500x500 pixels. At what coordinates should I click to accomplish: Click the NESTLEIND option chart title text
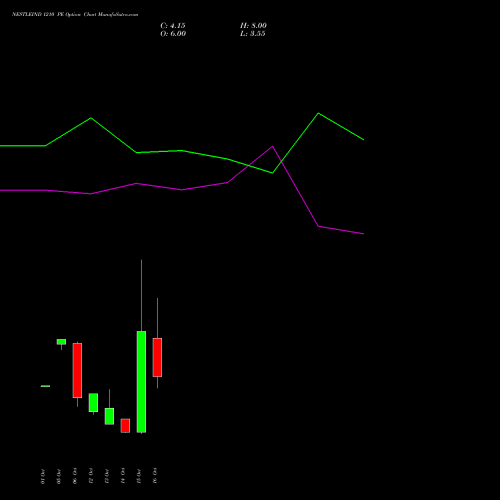[75, 15]
